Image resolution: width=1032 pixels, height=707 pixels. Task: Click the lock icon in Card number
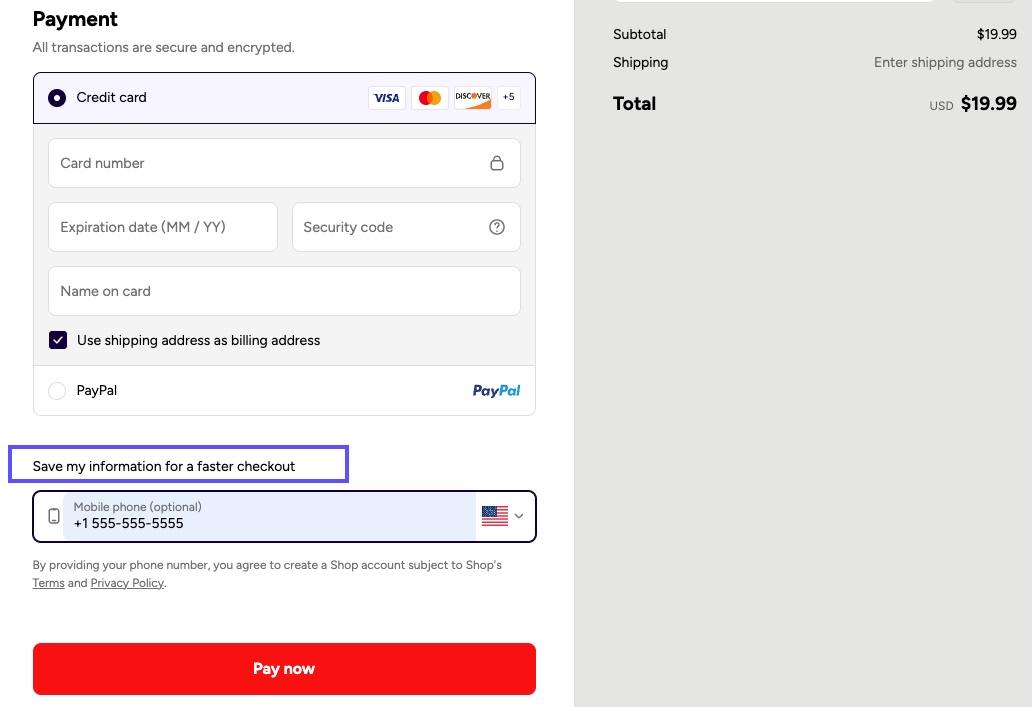497,163
